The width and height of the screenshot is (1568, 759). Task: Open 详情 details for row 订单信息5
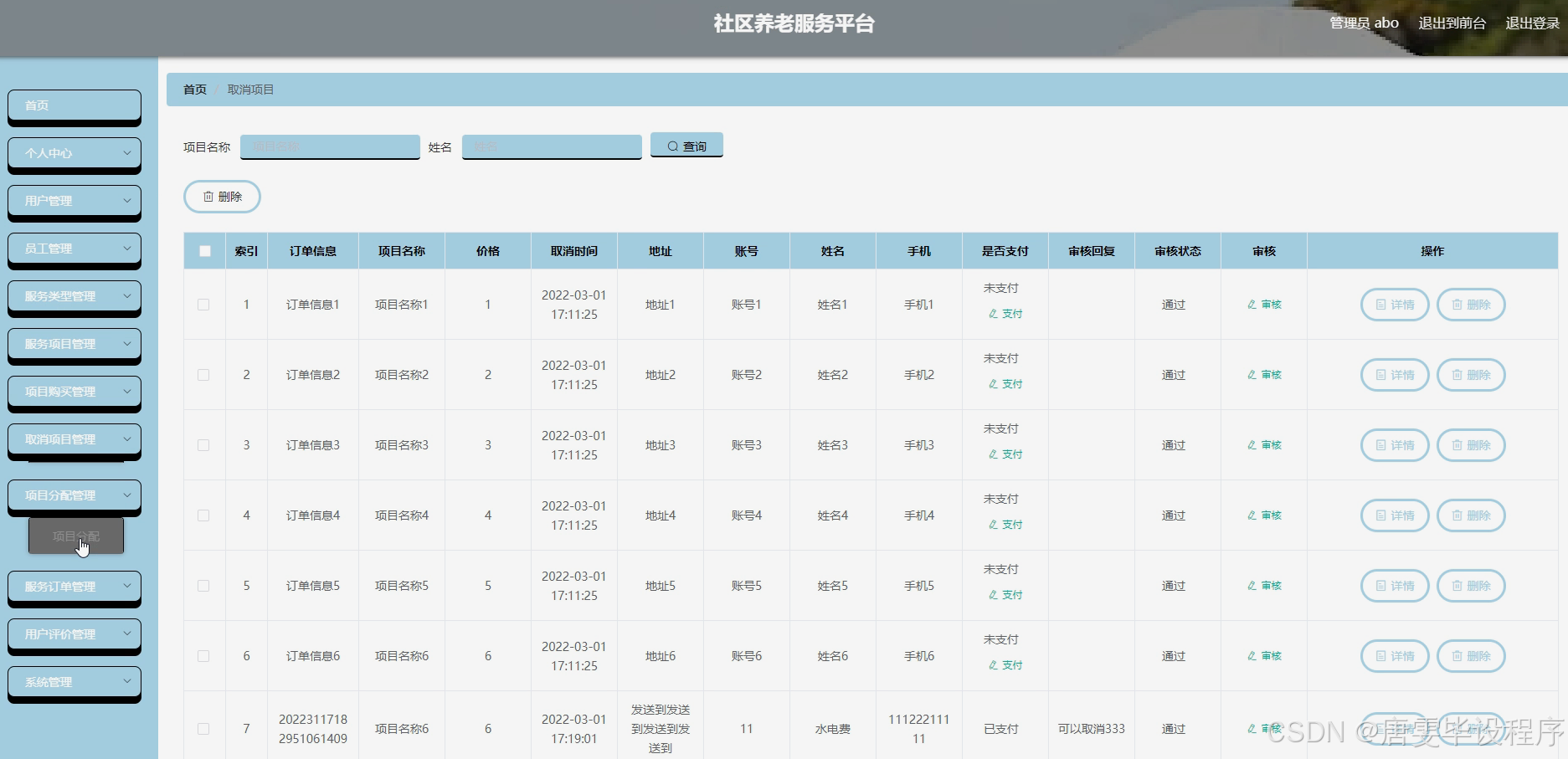1395,586
